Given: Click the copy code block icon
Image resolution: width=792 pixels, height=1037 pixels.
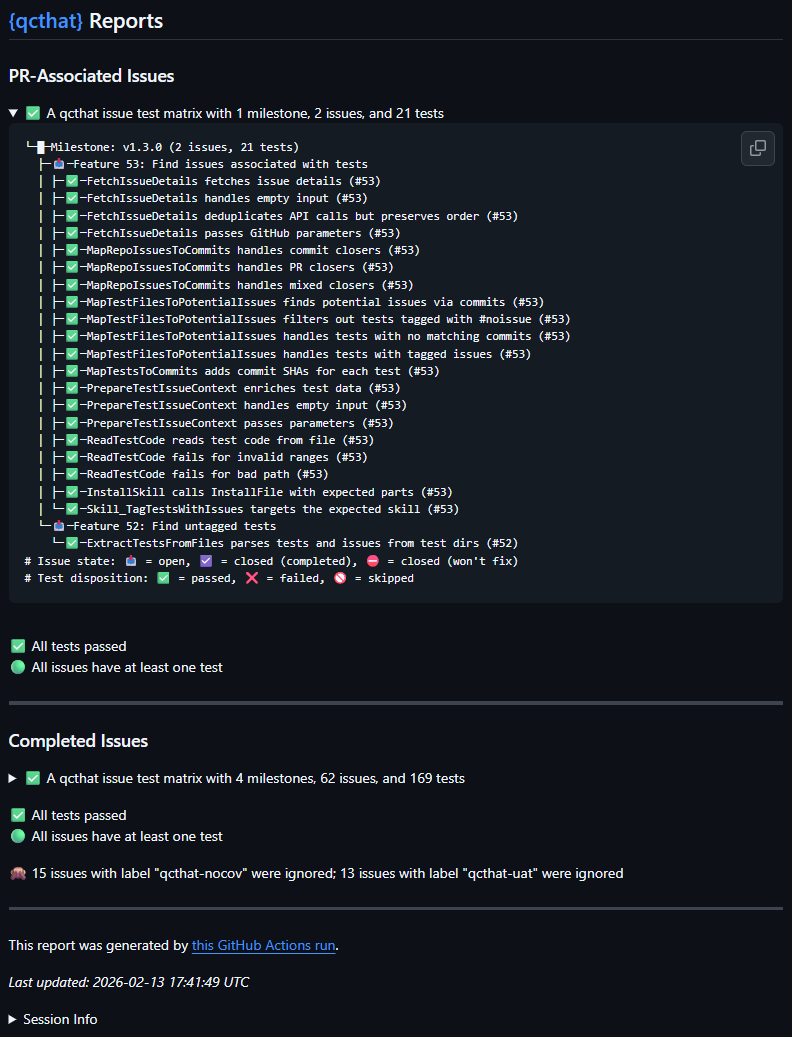Looking at the screenshot, I should [758, 148].
